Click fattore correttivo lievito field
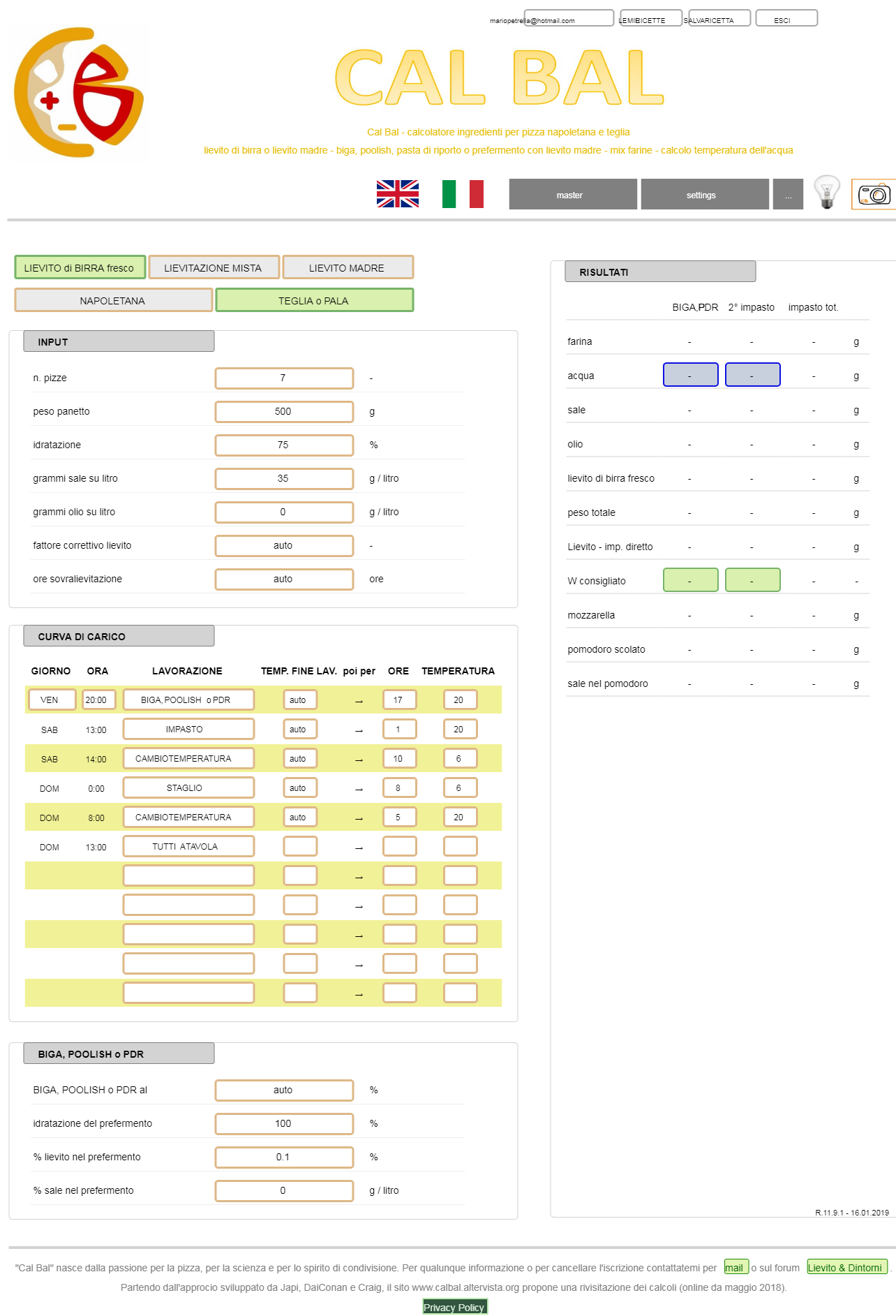 pyautogui.click(x=285, y=545)
